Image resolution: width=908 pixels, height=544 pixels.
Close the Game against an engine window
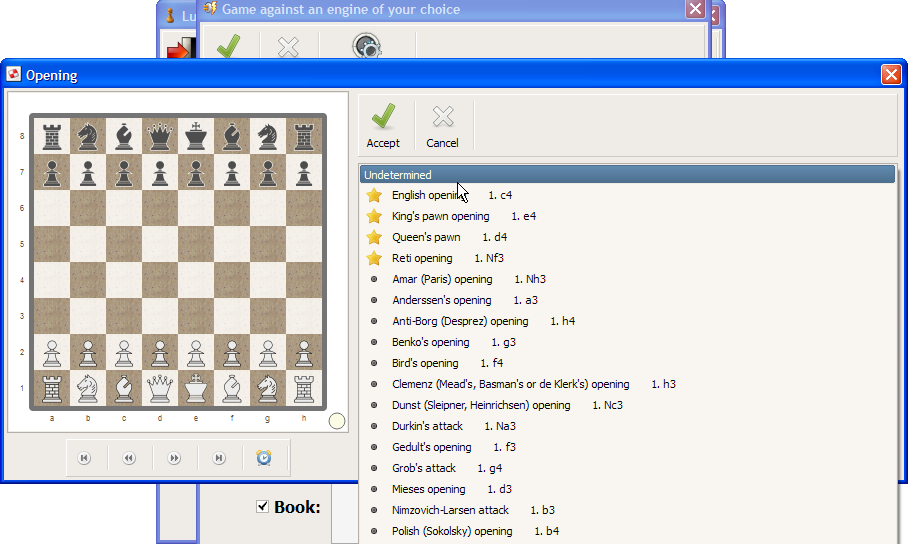(695, 9)
